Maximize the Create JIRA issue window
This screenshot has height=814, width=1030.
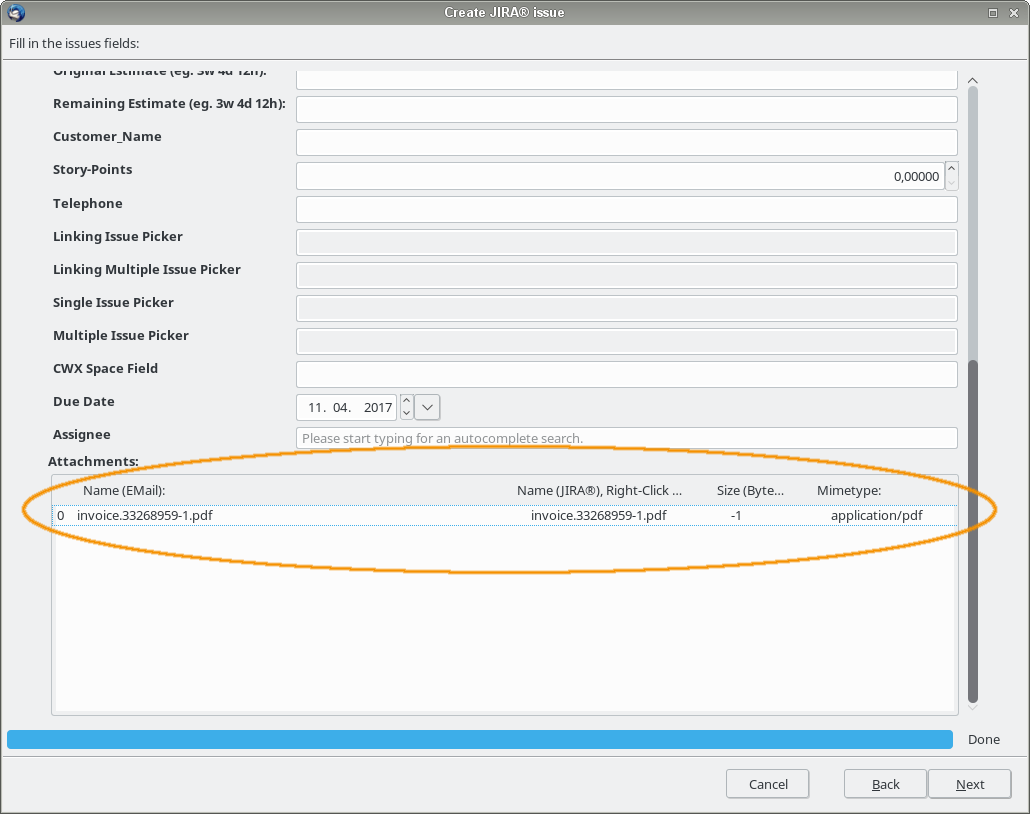pos(993,13)
